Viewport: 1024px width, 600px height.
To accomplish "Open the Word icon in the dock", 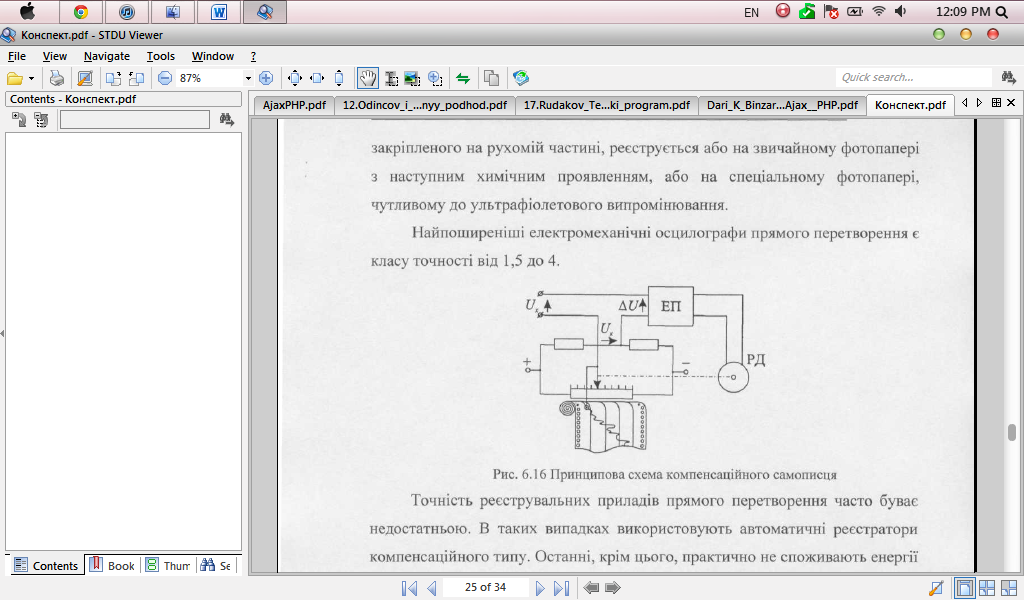I will [x=219, y=12].
